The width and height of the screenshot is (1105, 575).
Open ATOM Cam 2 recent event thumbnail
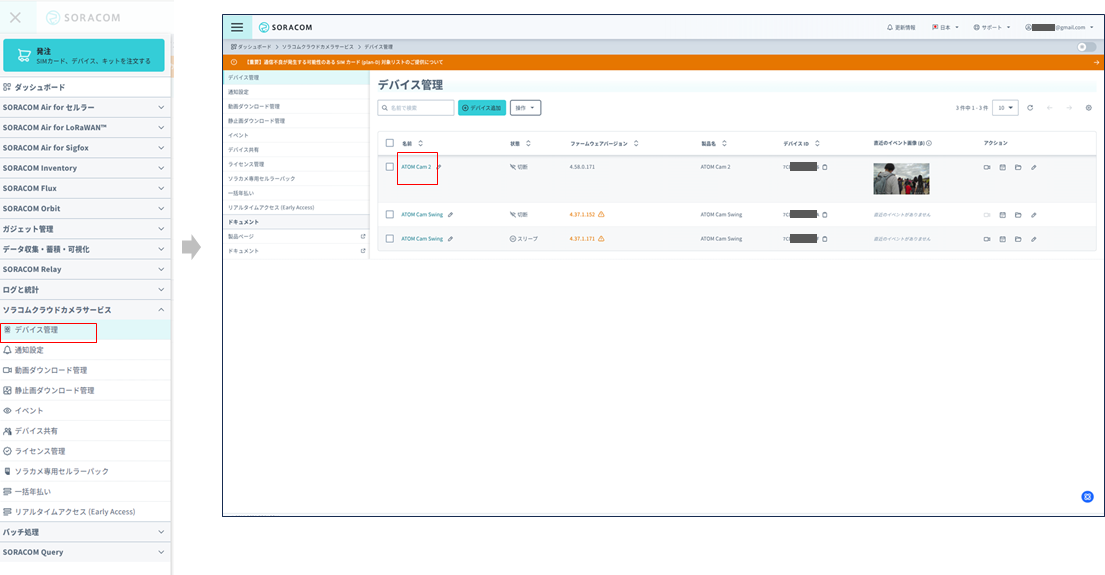tap(901, 179)
